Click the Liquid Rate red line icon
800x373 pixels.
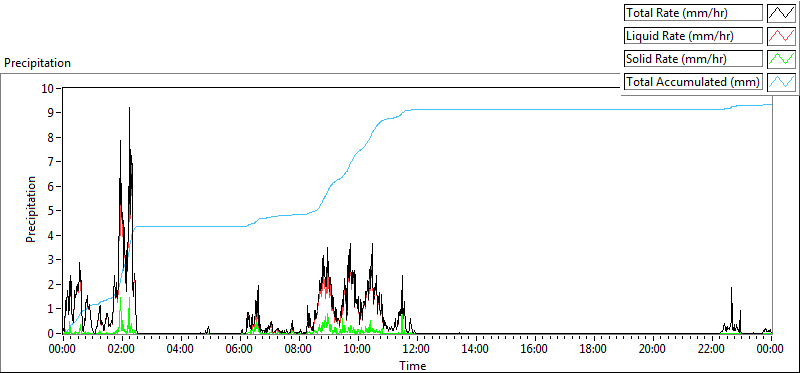[781, 36]
